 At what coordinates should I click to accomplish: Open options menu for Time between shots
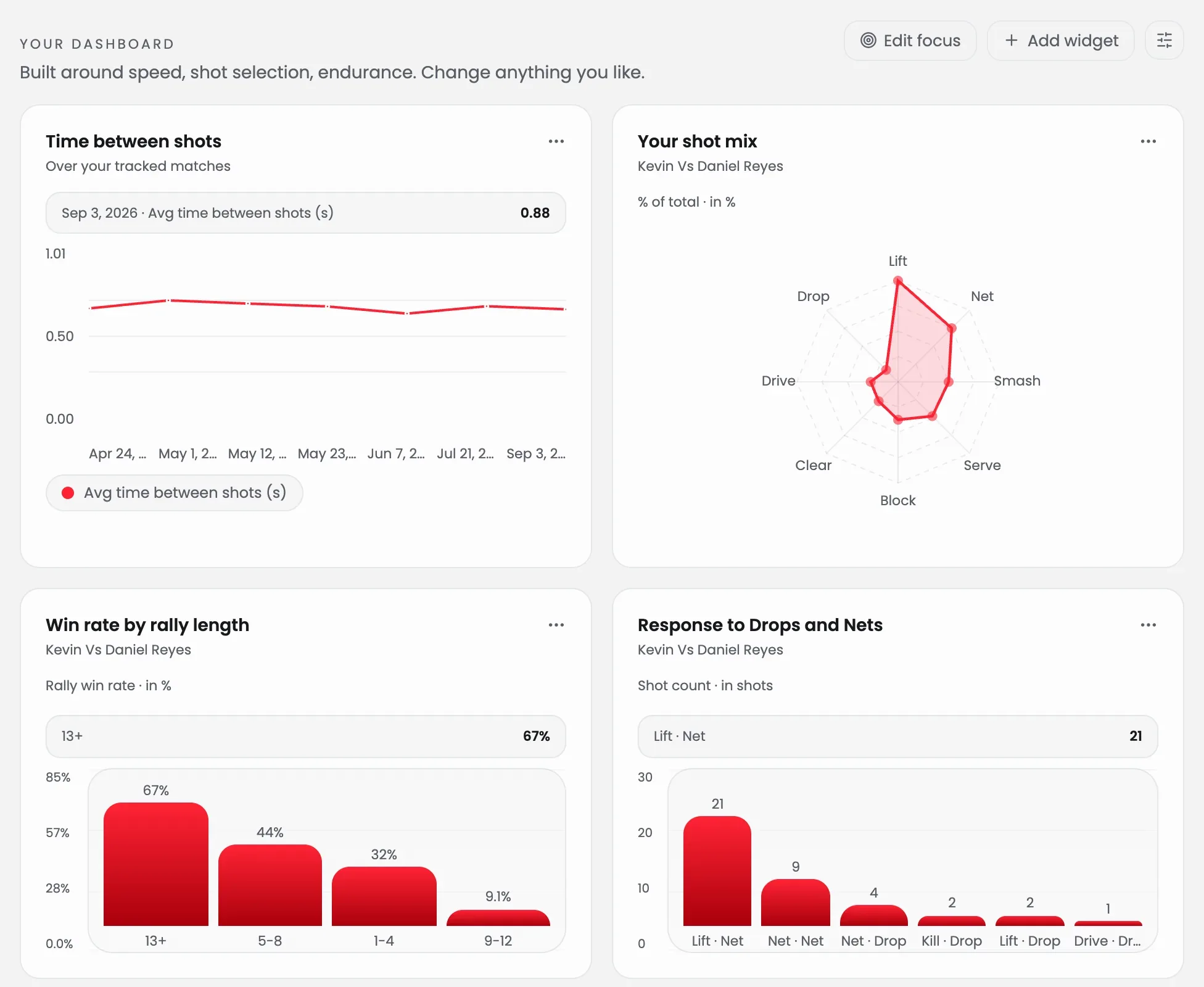(x=556, y=141)
